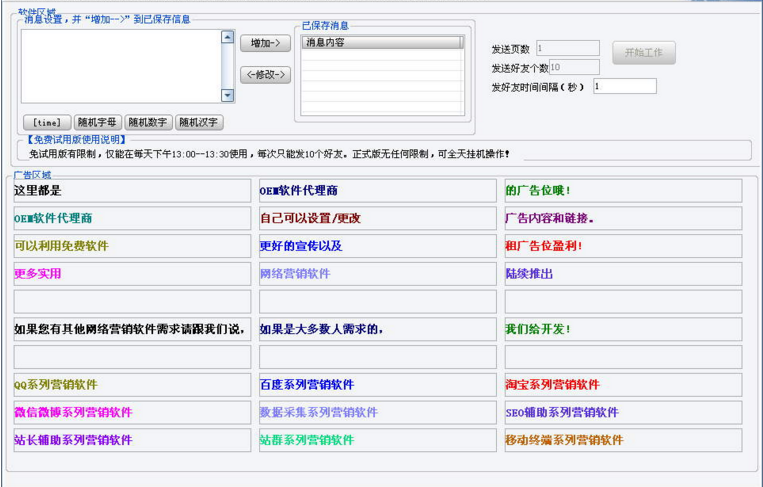Image resolution: width=763 pixels, height=487 pixels.
Task: Click the 发送页数 field
Action: [567, 48]
